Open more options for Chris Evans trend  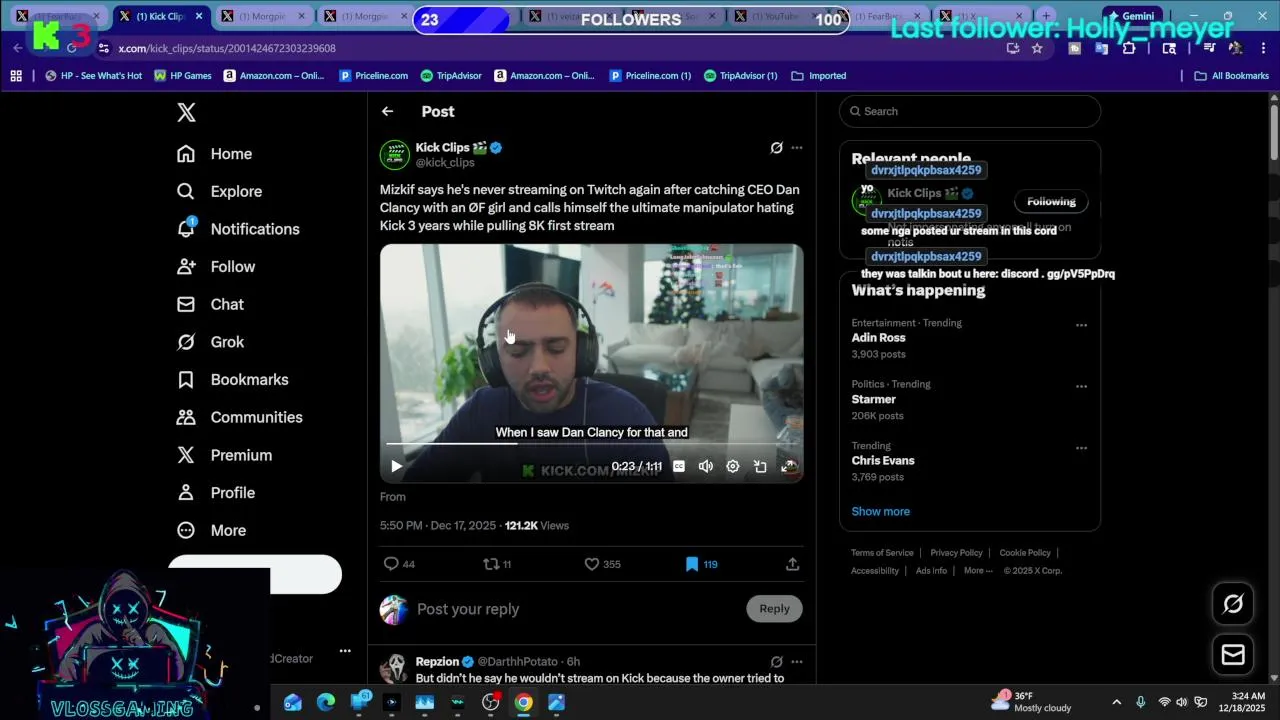point(1081,448)
